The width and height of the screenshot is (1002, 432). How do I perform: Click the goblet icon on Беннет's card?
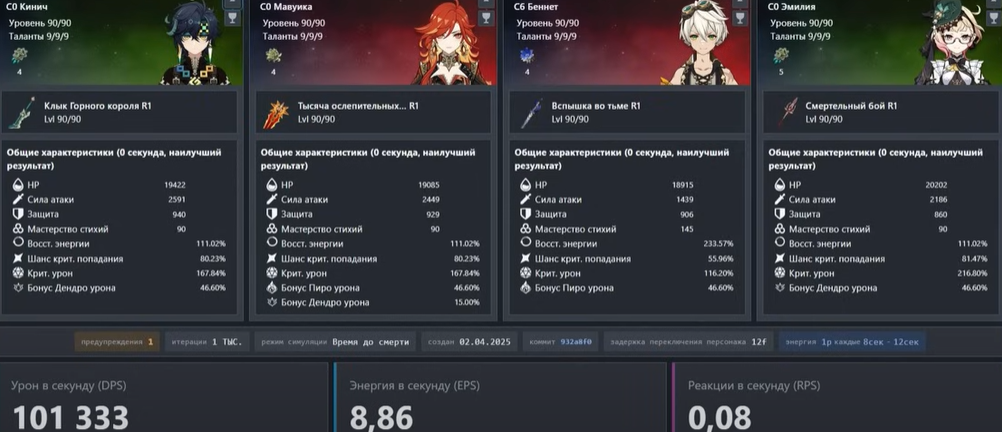(739, 17)
